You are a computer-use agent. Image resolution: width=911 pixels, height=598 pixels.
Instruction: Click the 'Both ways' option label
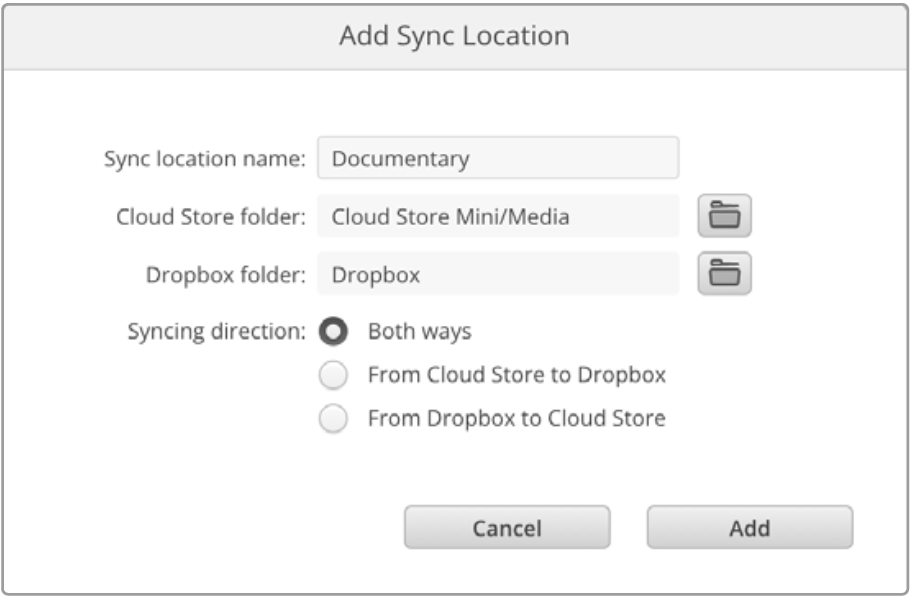[419, 332]
